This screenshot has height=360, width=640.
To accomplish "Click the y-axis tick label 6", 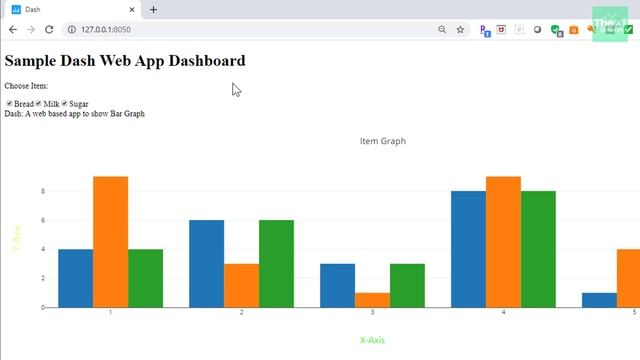I will 43,220.
